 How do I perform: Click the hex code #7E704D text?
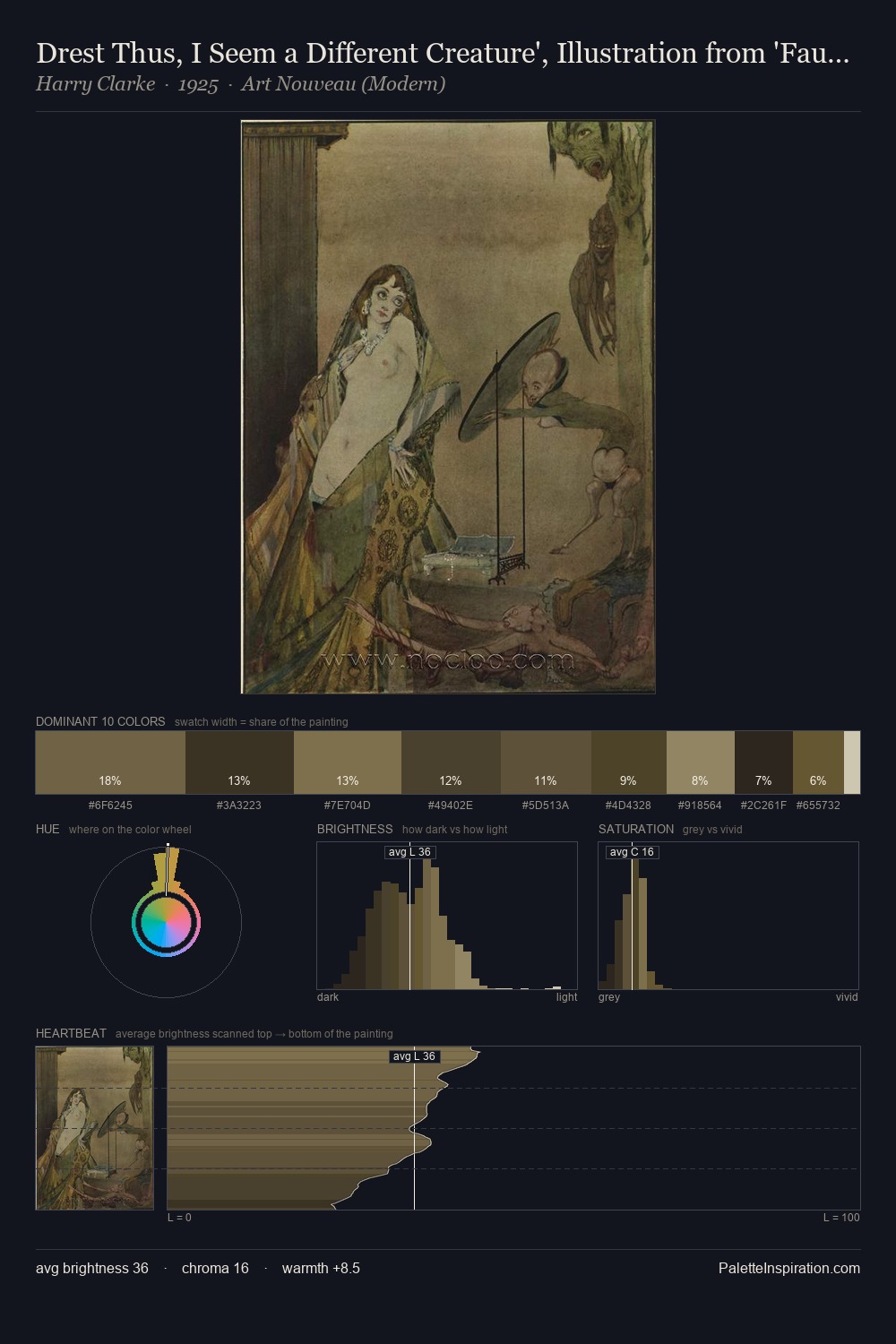coord(348,806)
